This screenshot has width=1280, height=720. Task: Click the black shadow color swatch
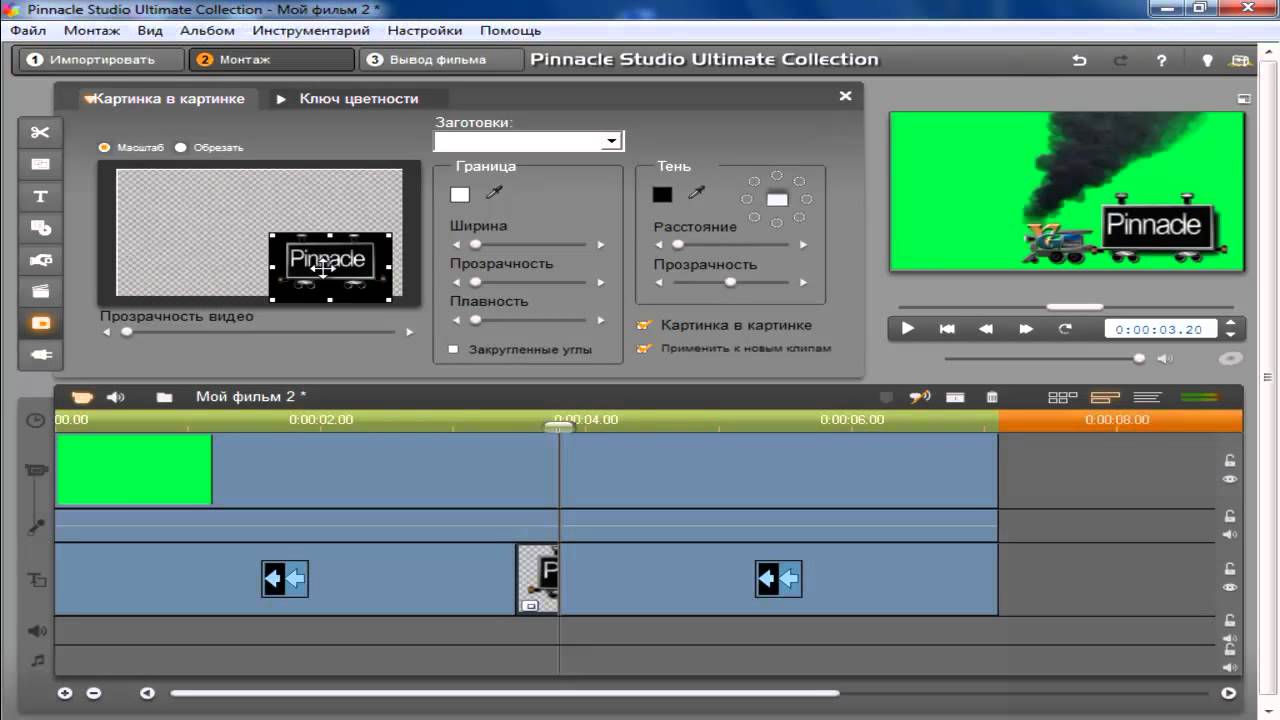(662, 195)
